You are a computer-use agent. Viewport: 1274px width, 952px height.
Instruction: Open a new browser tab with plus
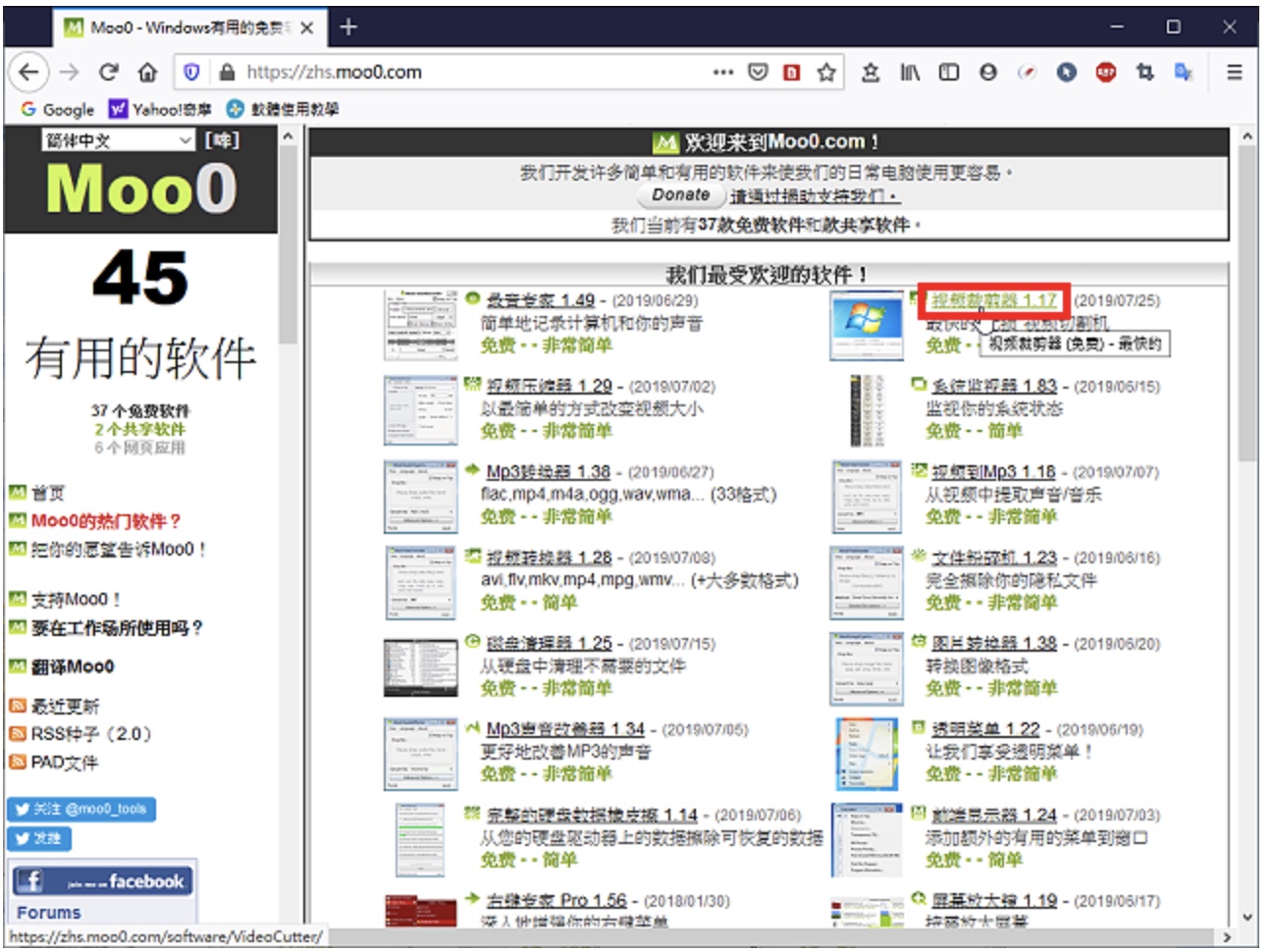348,27
